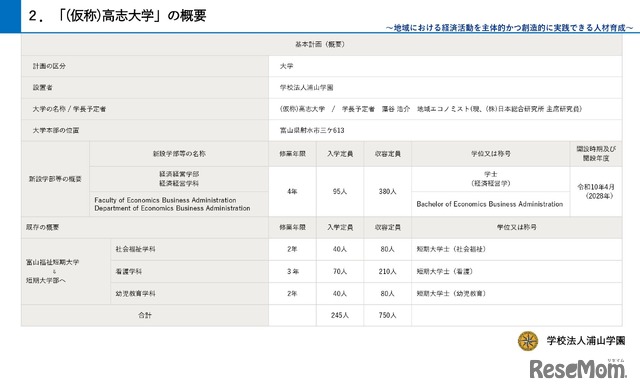Select 2年 in the 幼児教育学科 row
640x392 pixels.
(x=292, y=293)
